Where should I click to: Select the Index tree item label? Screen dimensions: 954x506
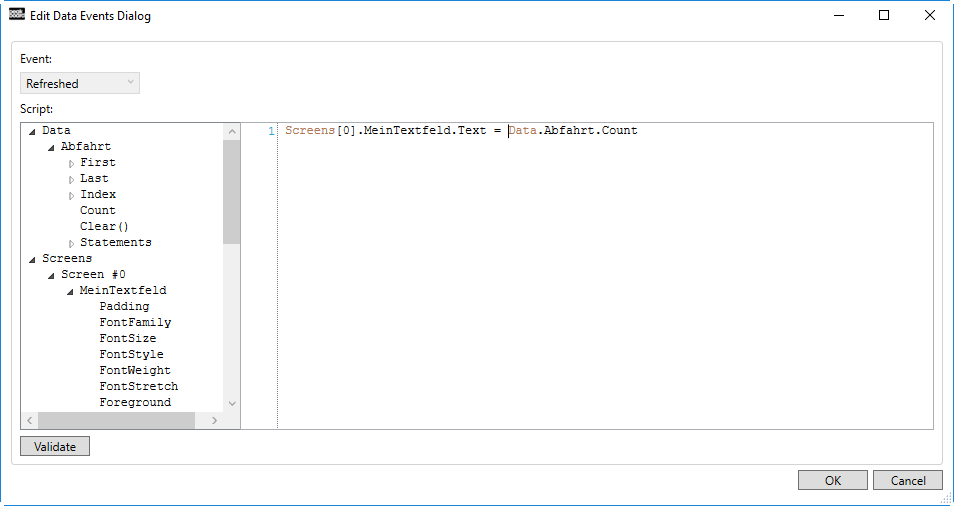98,195
